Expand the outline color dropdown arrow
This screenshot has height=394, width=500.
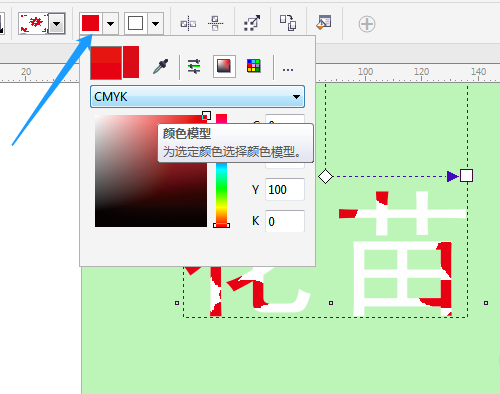point(155,24)
